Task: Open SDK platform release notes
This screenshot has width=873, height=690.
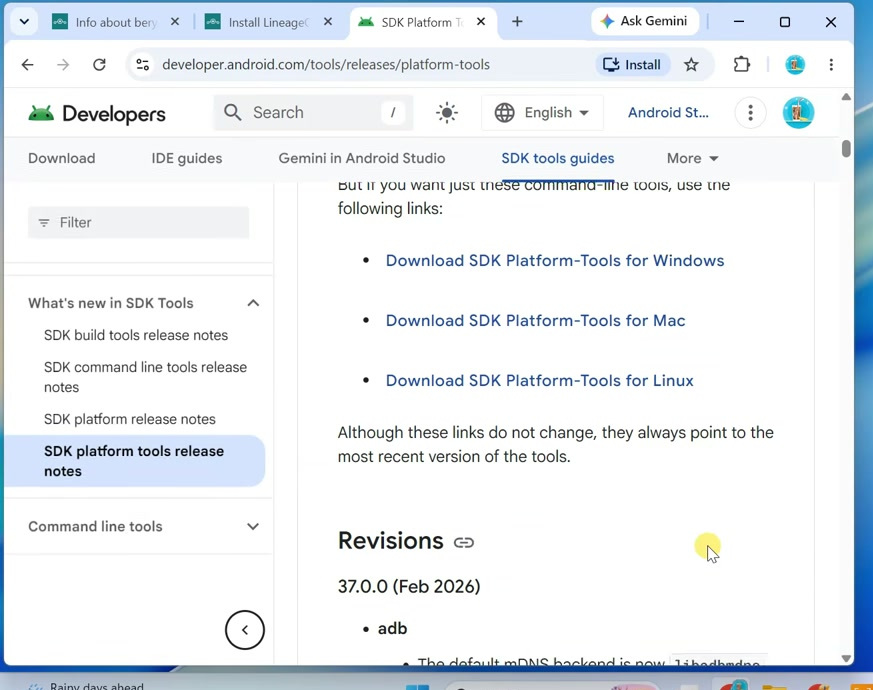Action: pyautogui.click(x=130, y=419)
